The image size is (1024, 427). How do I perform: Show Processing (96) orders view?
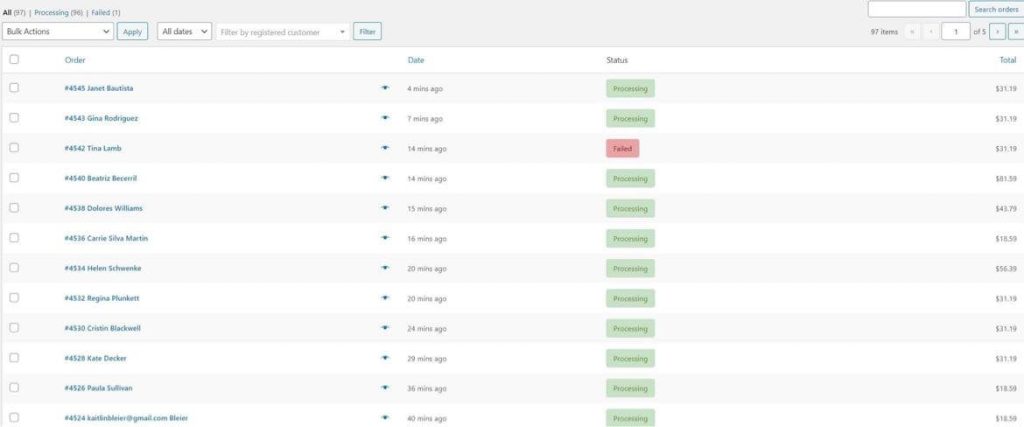pos(59,12)
